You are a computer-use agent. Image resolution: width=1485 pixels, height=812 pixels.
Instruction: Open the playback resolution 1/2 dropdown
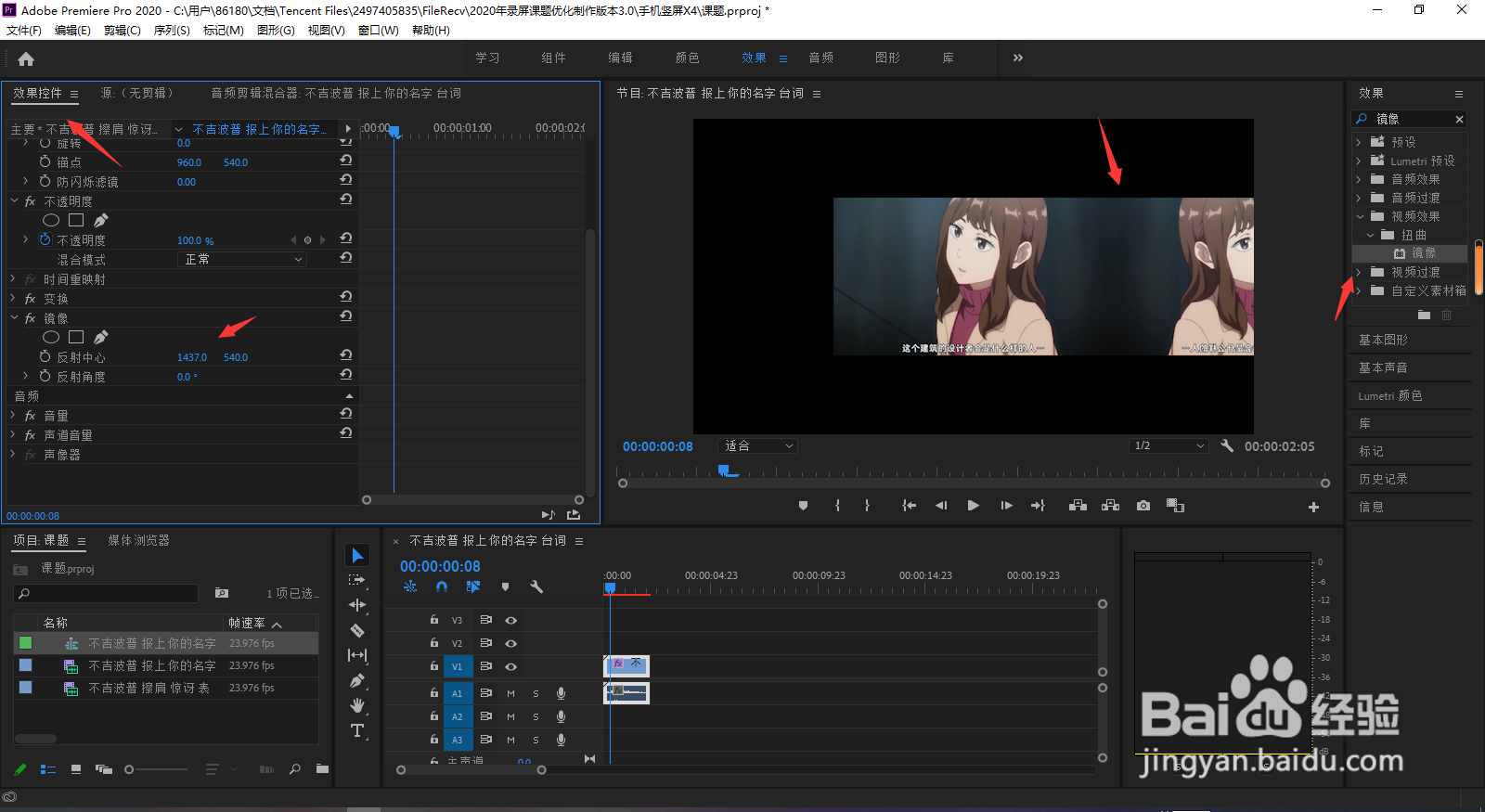pos(1169,446)
